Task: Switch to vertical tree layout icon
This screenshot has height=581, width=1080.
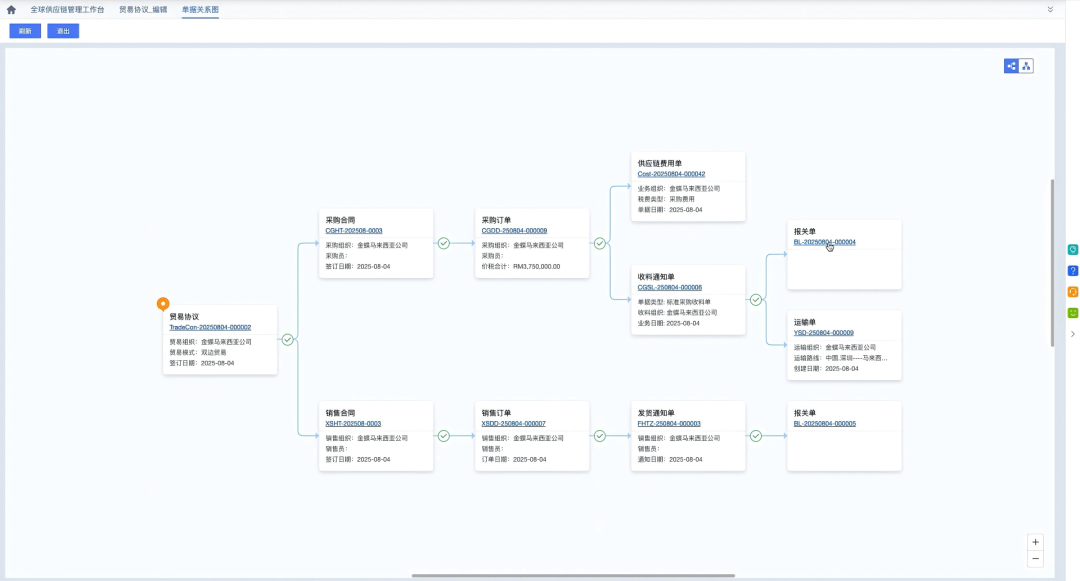Action: tap(1026, 66)
